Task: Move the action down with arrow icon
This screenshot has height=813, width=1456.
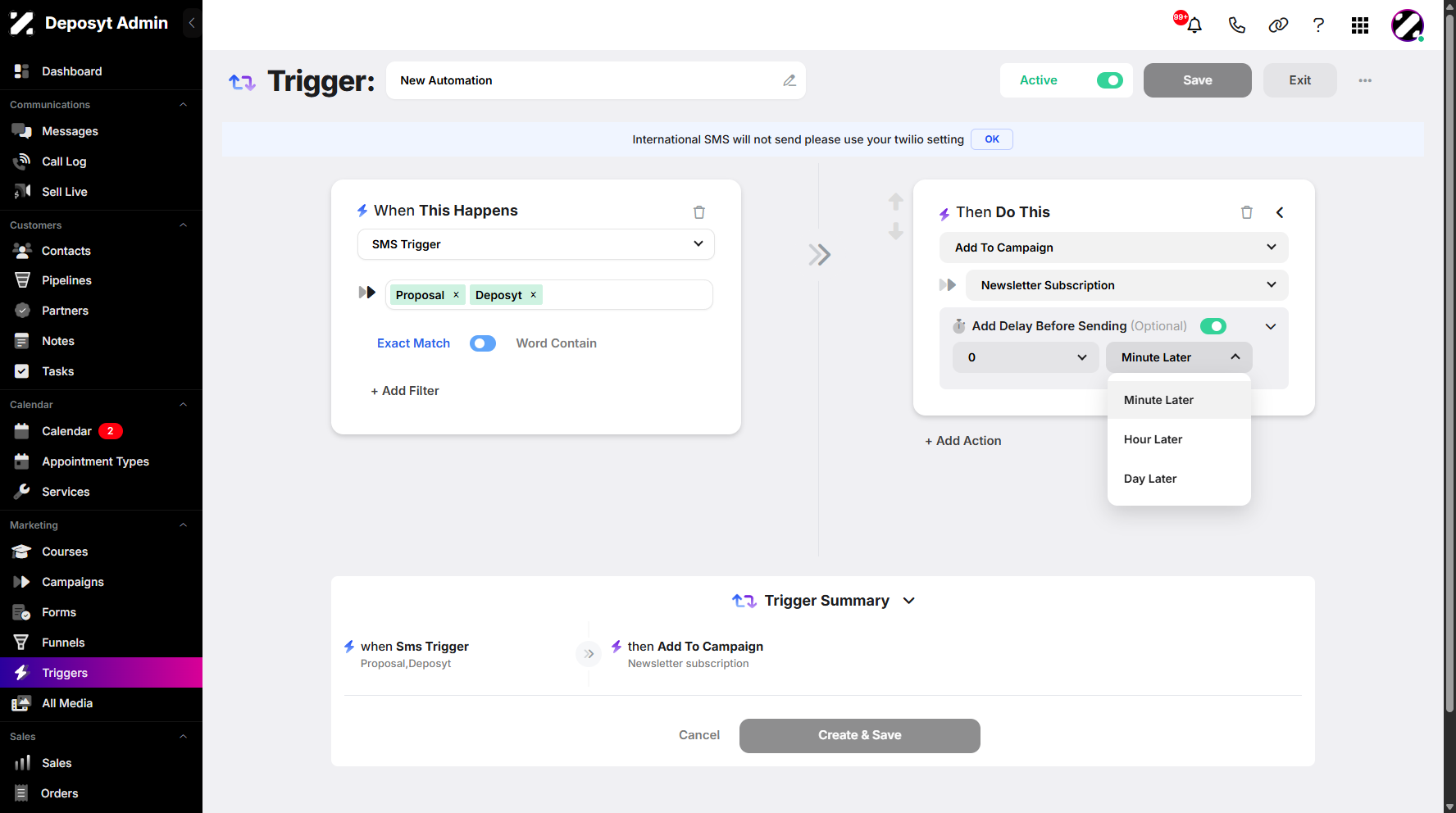Action: (x=895, y=231)
